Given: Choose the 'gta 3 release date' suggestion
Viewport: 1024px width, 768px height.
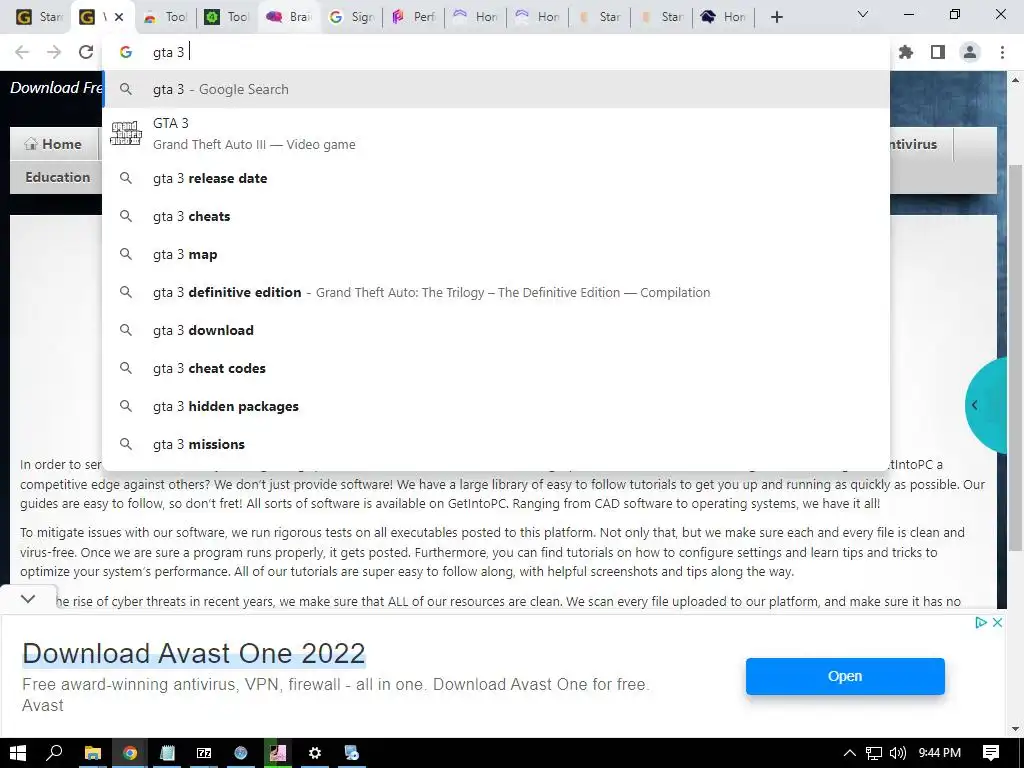Looking at the screenshot, I should click(x=496, y=178).
